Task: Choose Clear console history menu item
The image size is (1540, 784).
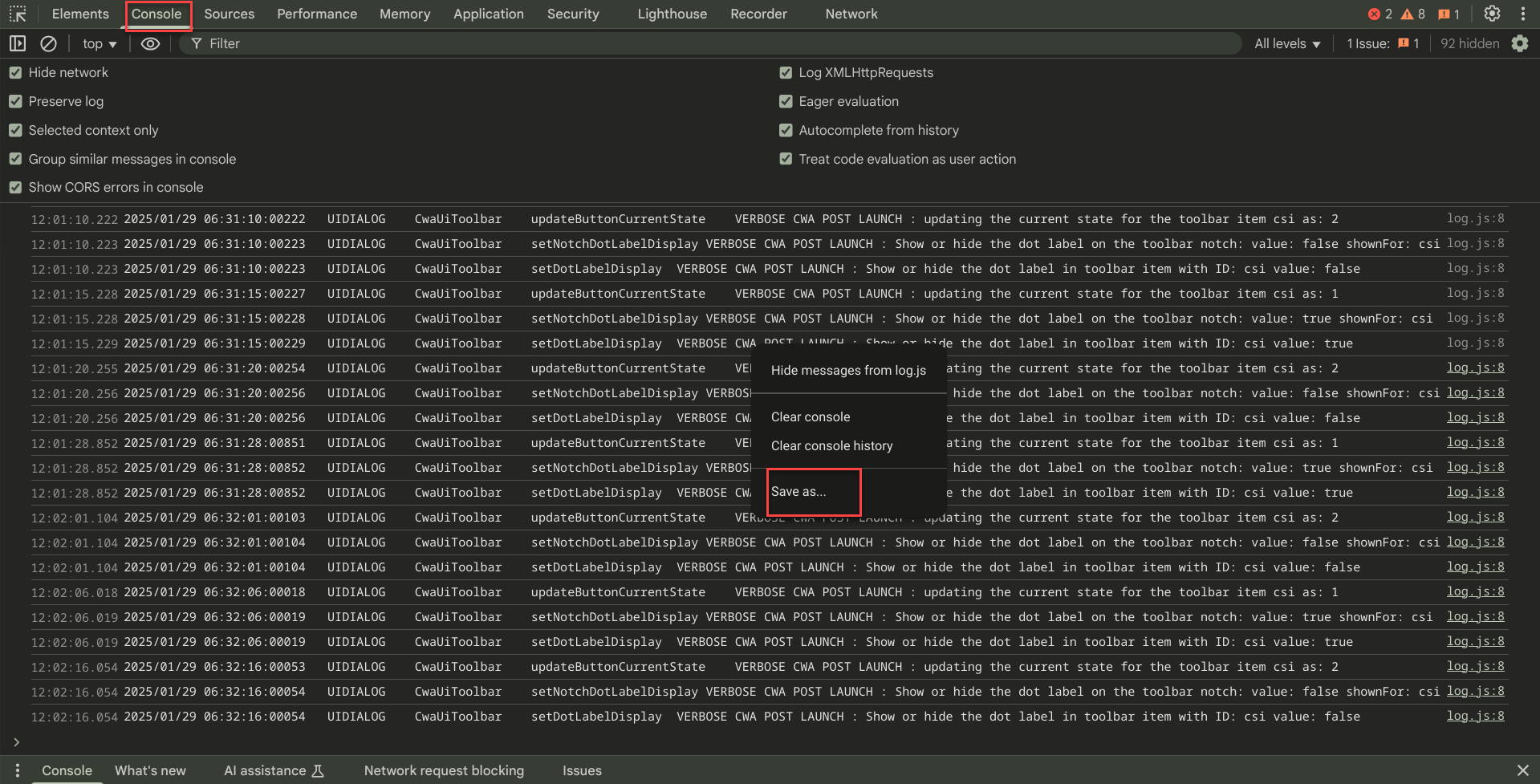Action: 831,445
